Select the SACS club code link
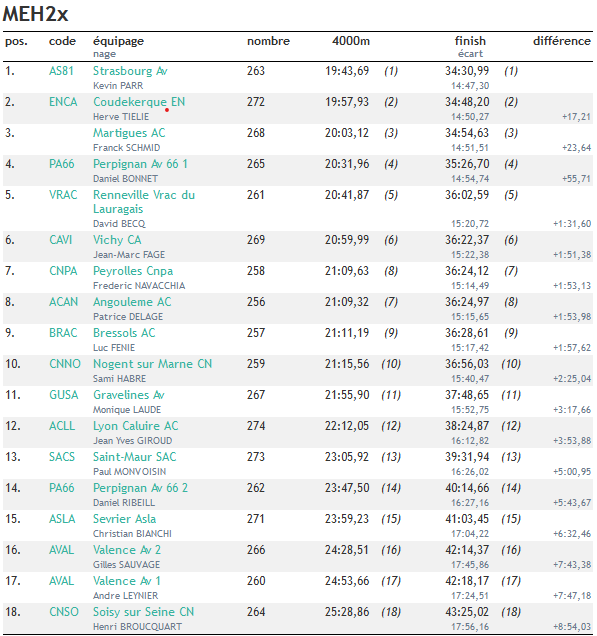Screen dimensions: 597x636 [62, 457]
